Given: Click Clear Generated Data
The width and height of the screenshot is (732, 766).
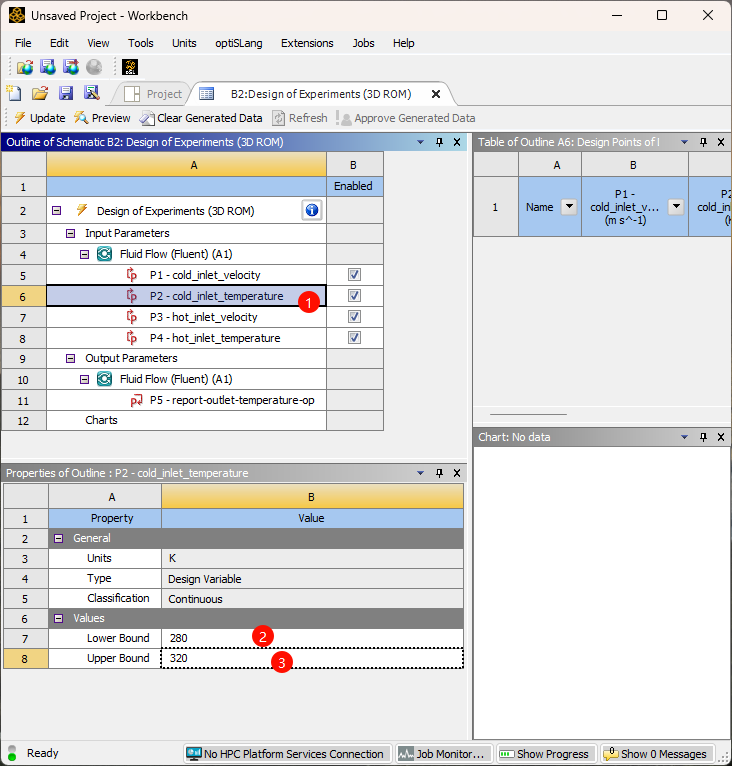Looking at the screenshot, I should (x=201, y=118).
